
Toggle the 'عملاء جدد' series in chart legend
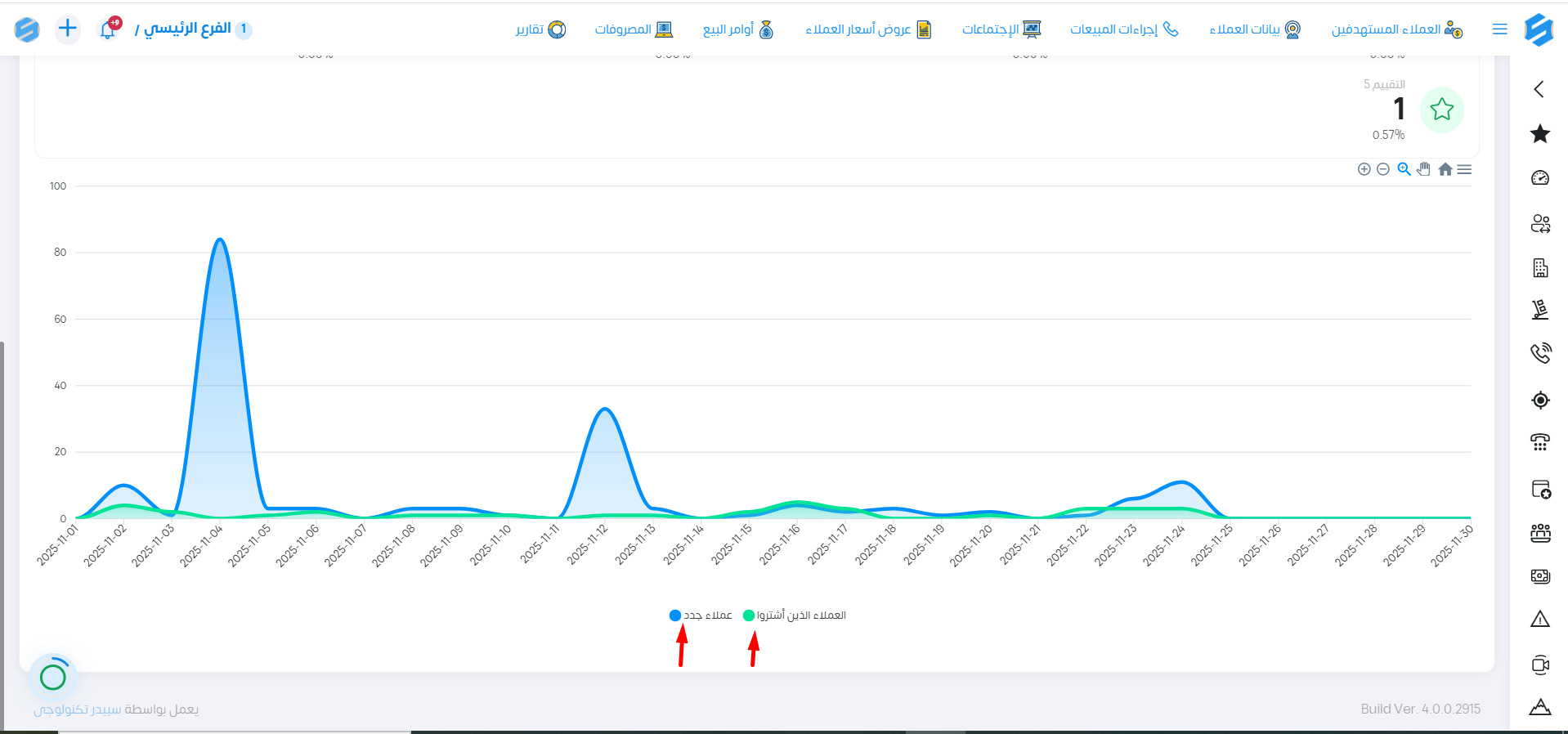[701, 615]
